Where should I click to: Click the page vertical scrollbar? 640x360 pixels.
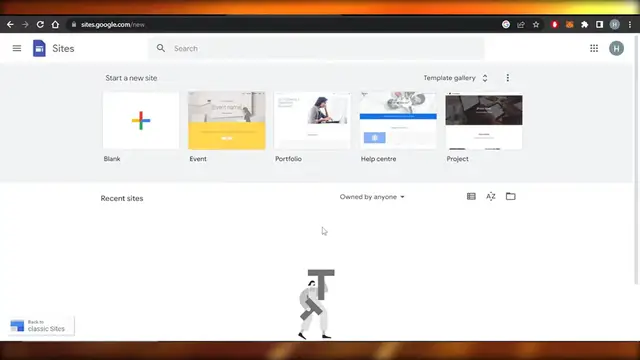click(x=637, y=159)
